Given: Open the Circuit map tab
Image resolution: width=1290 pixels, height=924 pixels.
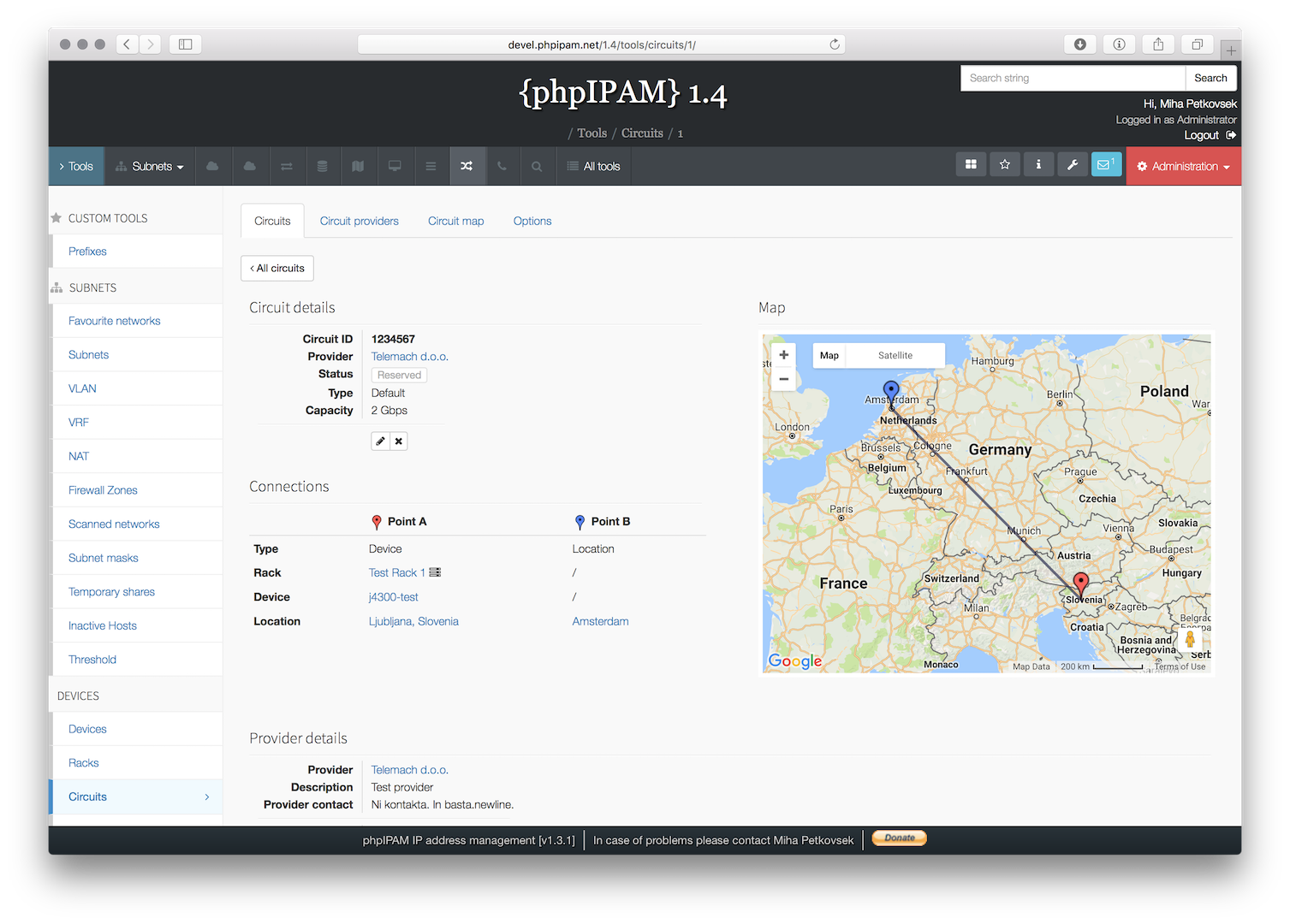Looking at the screenshot, I should pos(455,221).
